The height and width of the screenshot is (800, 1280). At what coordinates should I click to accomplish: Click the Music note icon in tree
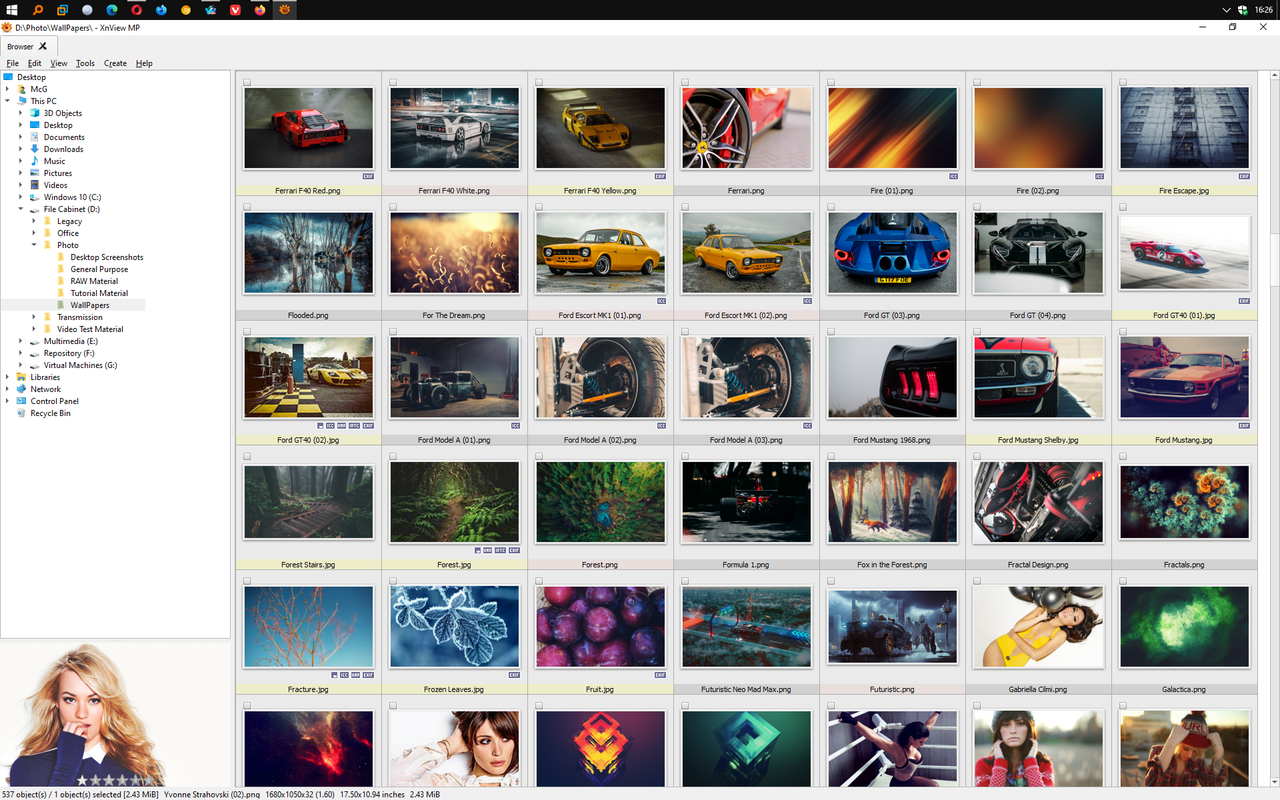tap(35, 161)
